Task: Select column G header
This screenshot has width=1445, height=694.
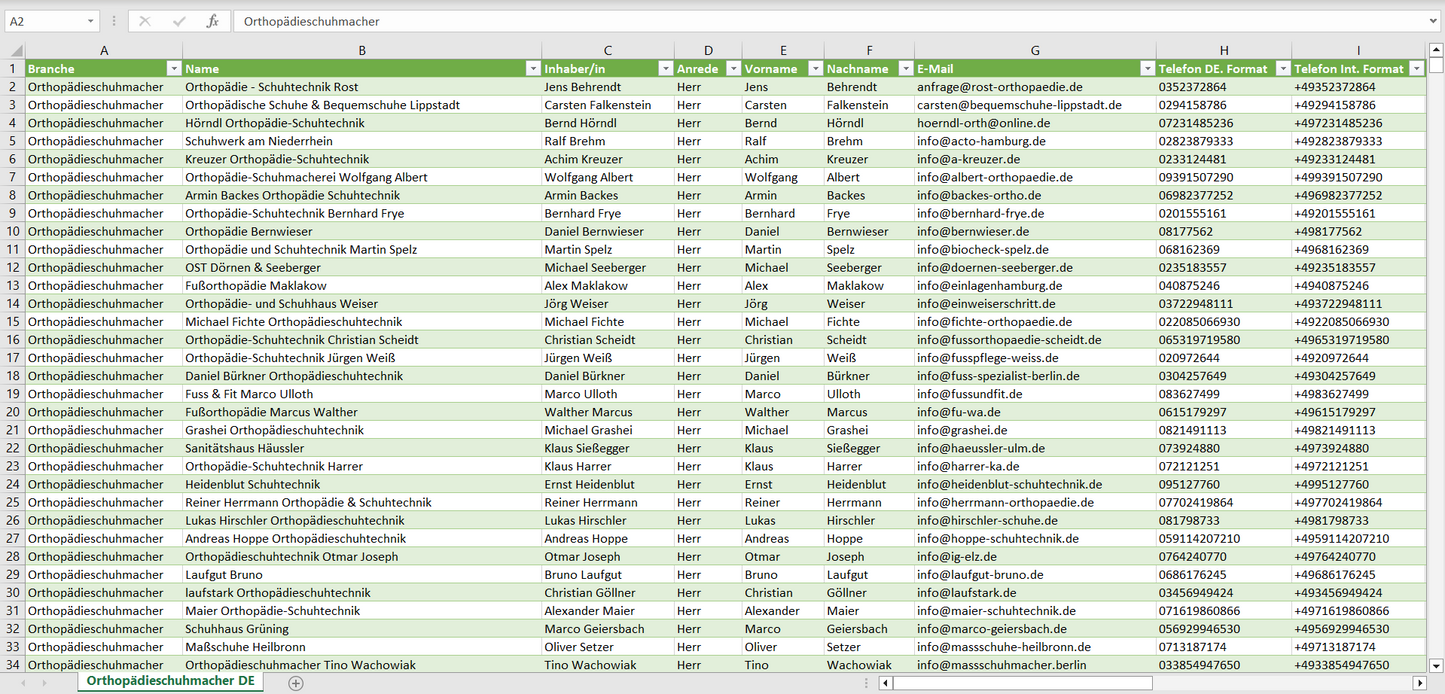Action: click(1034, 50)
